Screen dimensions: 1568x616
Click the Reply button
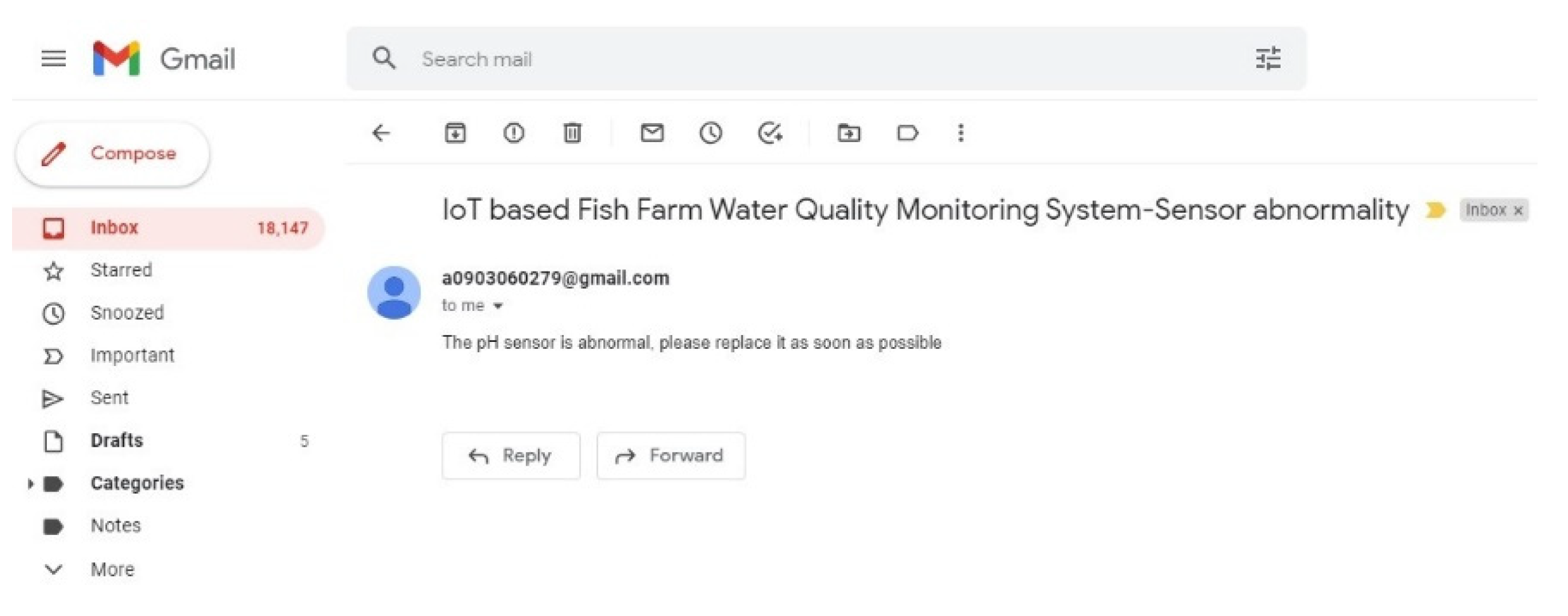(x=511, y=455)
